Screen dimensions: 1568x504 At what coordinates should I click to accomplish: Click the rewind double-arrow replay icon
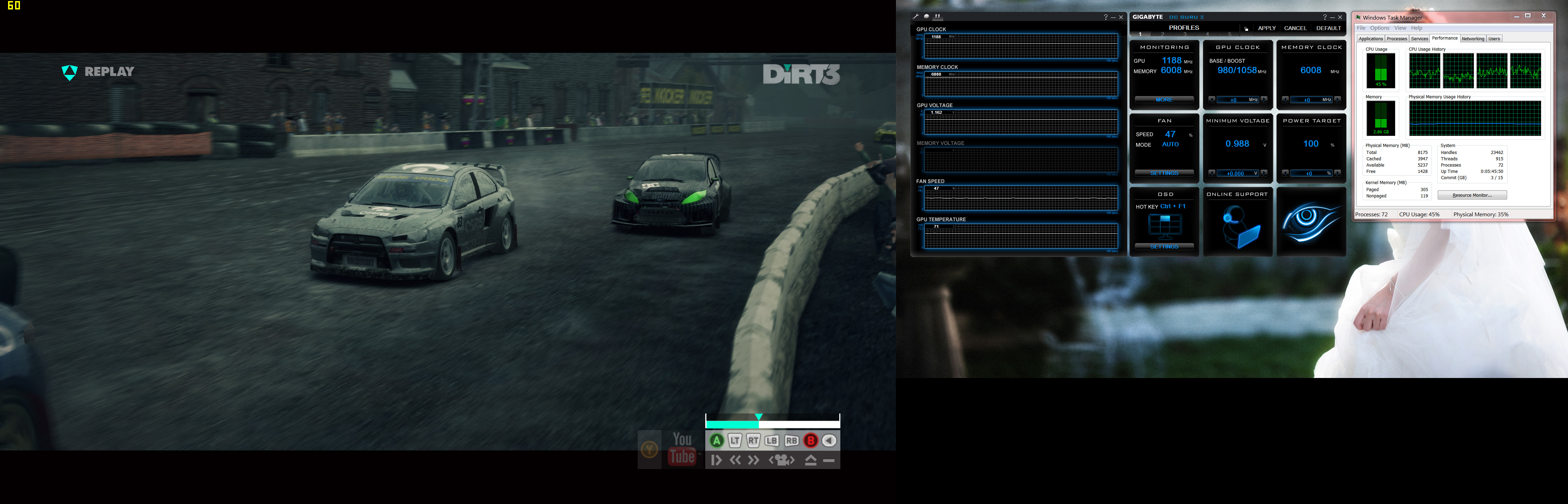point(735,460)
